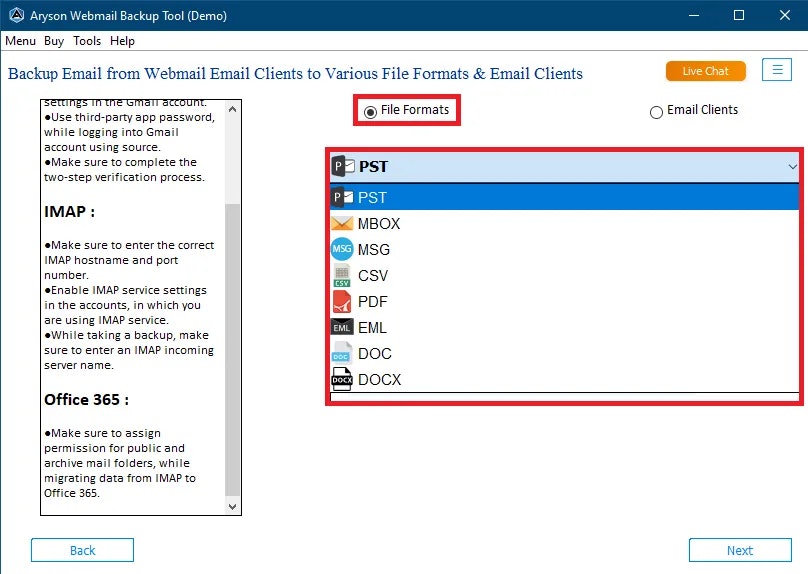808x574 pixels.
Task: Click the MBOX envelope icon
Action: (342, 223)
